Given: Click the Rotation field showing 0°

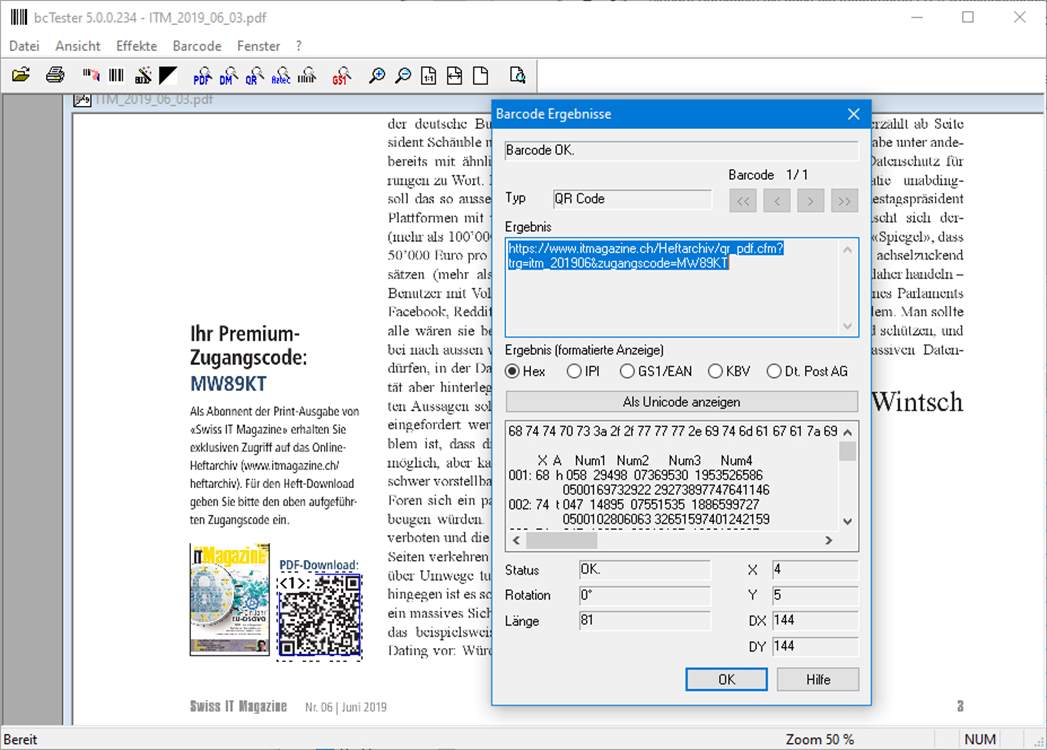Looking at the screenshot, I should (645, 595).
